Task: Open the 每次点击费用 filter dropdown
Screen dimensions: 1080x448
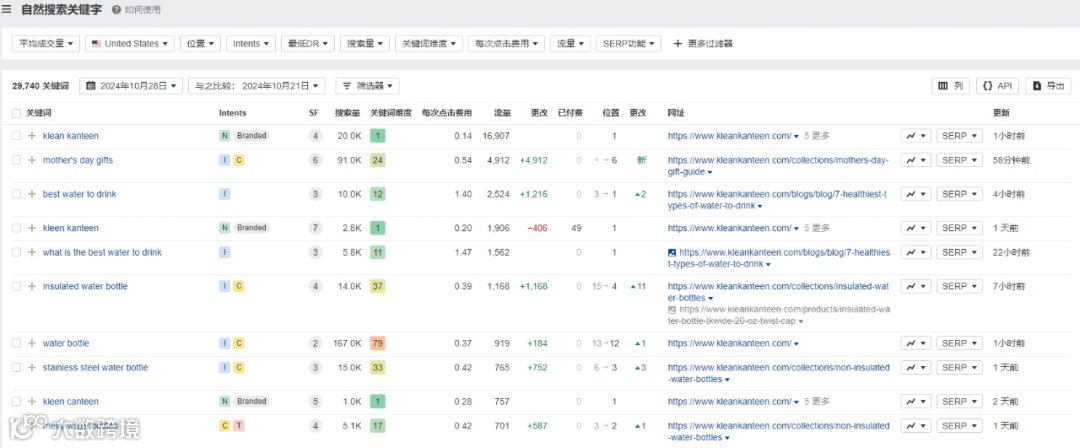Action: click(x=507, y=43)
